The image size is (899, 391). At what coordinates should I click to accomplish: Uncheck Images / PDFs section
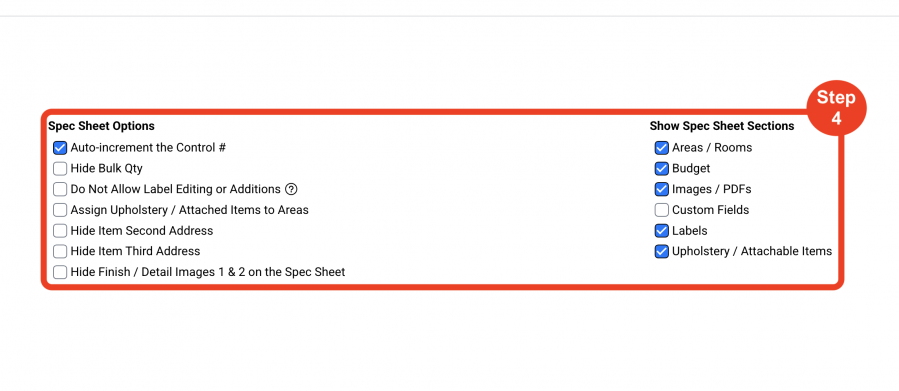point(662,189)
